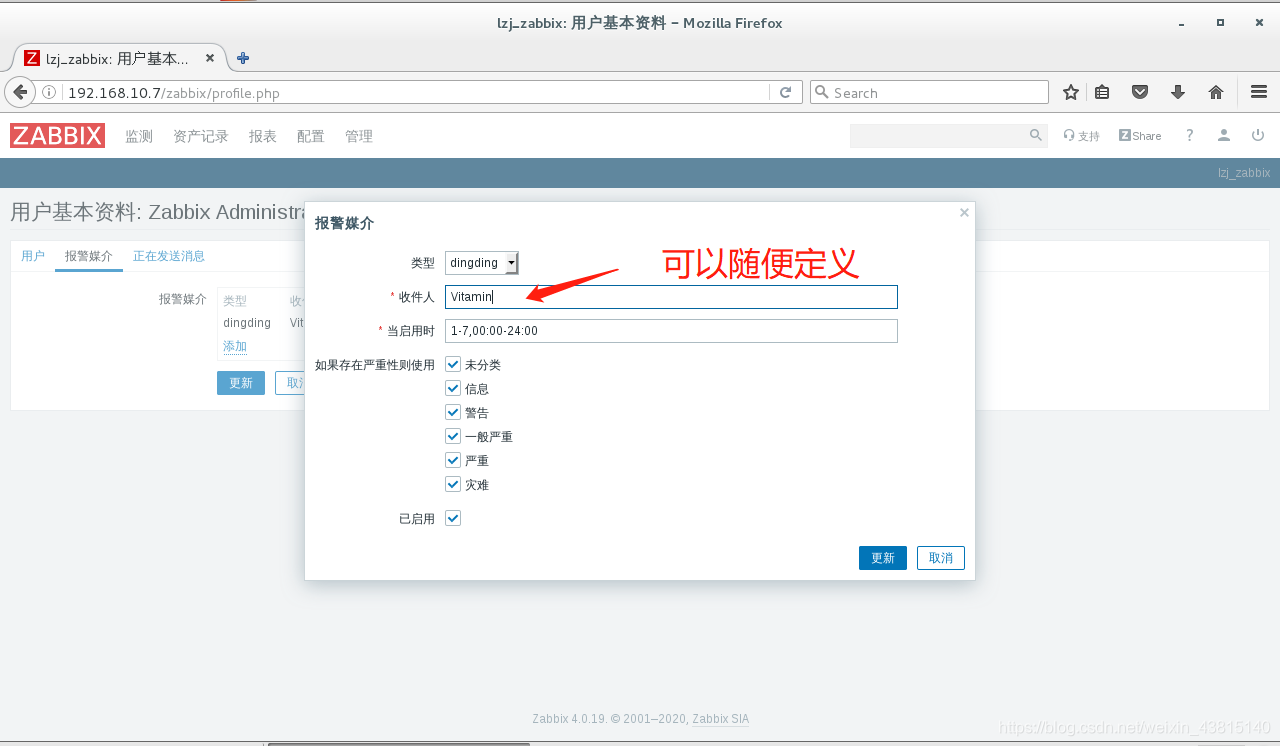Open Zabbix support headset link
1280x746 pixels.
(1081, 136)
